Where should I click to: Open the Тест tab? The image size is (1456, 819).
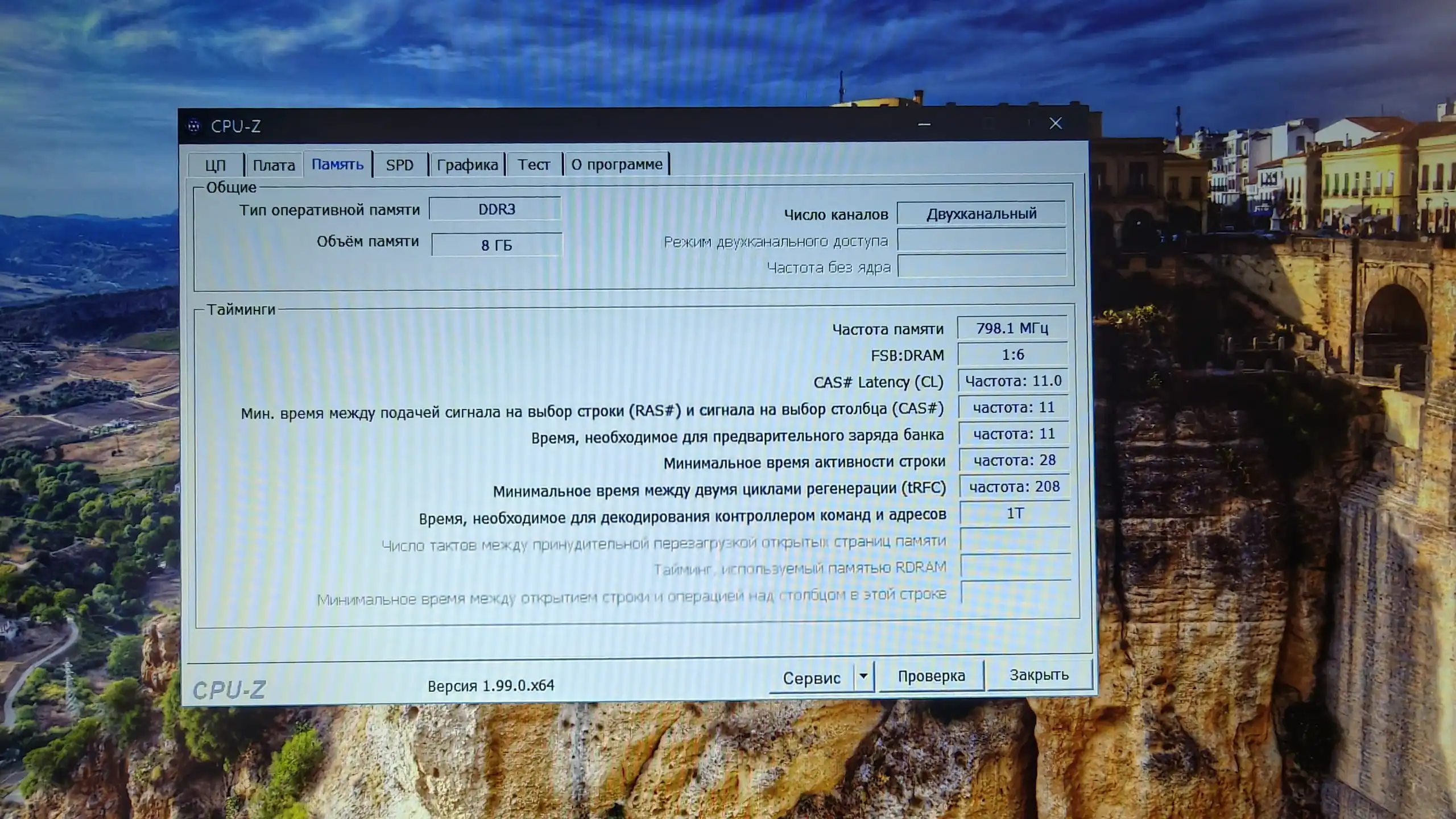tap(534, 164)
